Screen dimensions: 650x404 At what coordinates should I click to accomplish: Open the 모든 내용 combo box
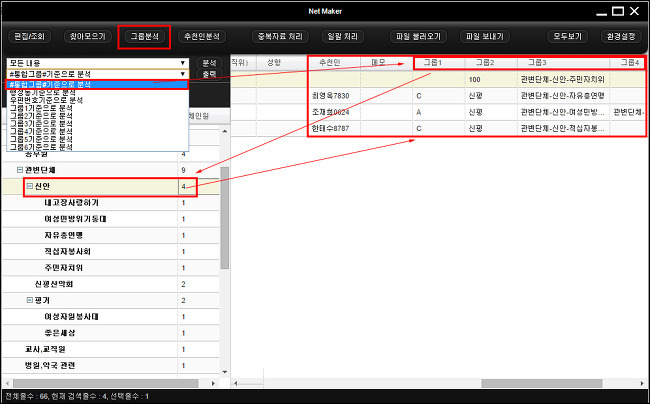(97, 63)
